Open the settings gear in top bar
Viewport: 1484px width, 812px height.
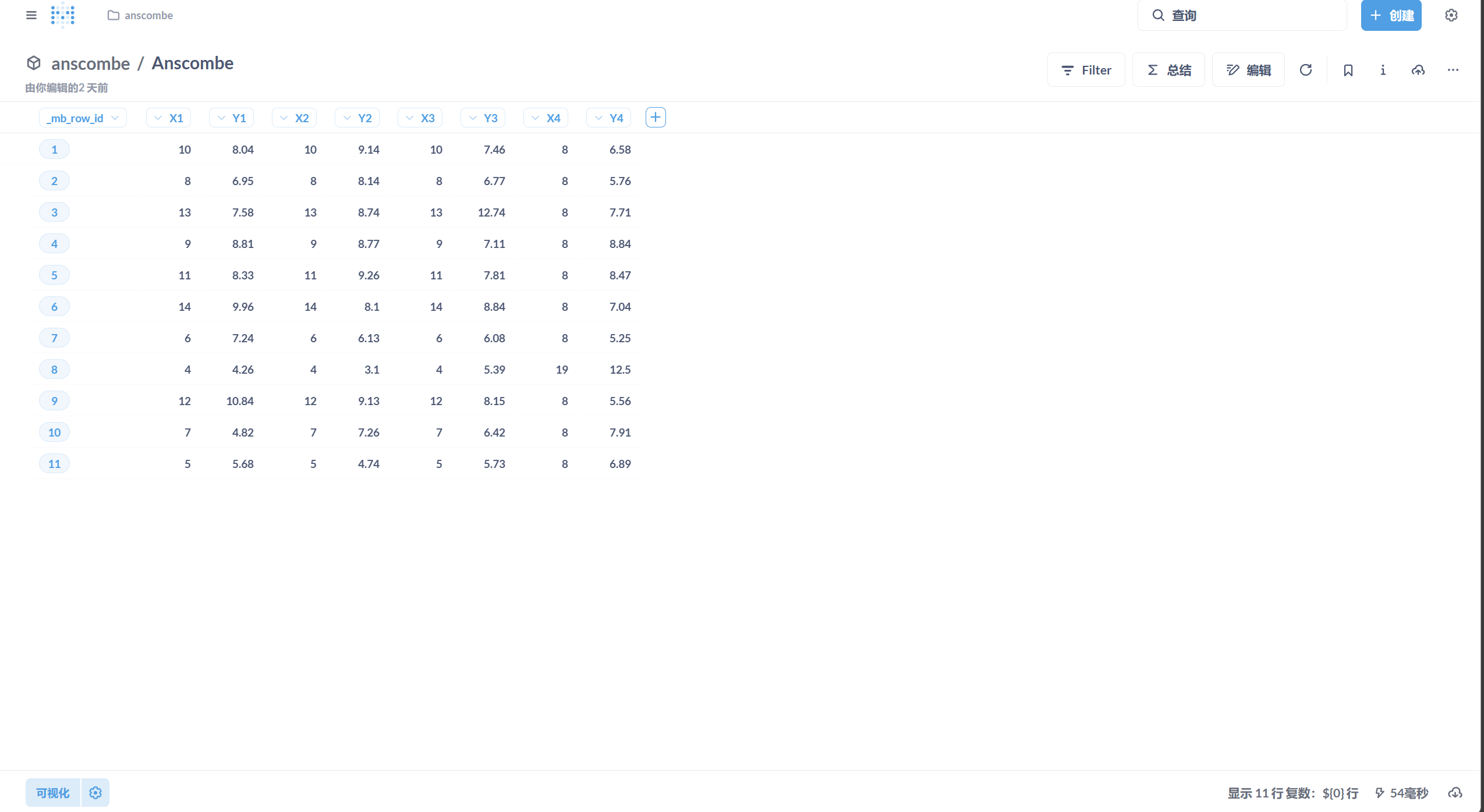coord(1451,15)
